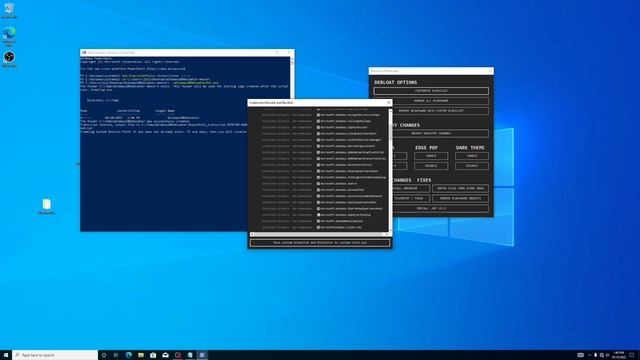Click Remove All Bloatware button
Screen dimensions: 640x360
click(x=431, y=100)
